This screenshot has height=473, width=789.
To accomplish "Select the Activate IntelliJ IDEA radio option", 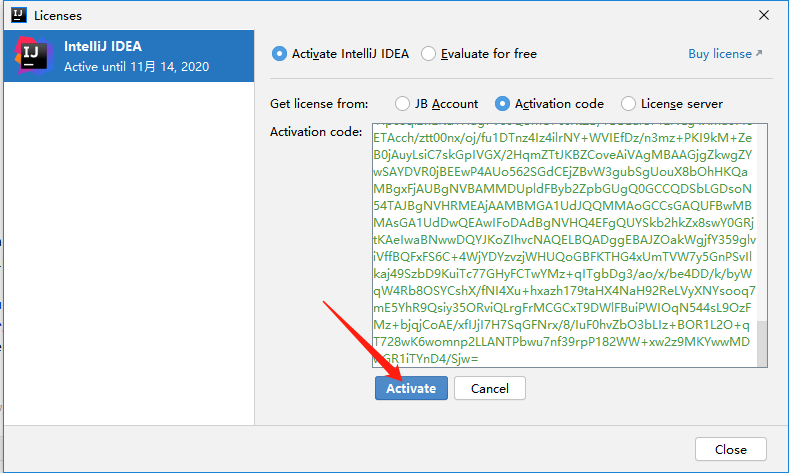I will [x=340, y=54].
